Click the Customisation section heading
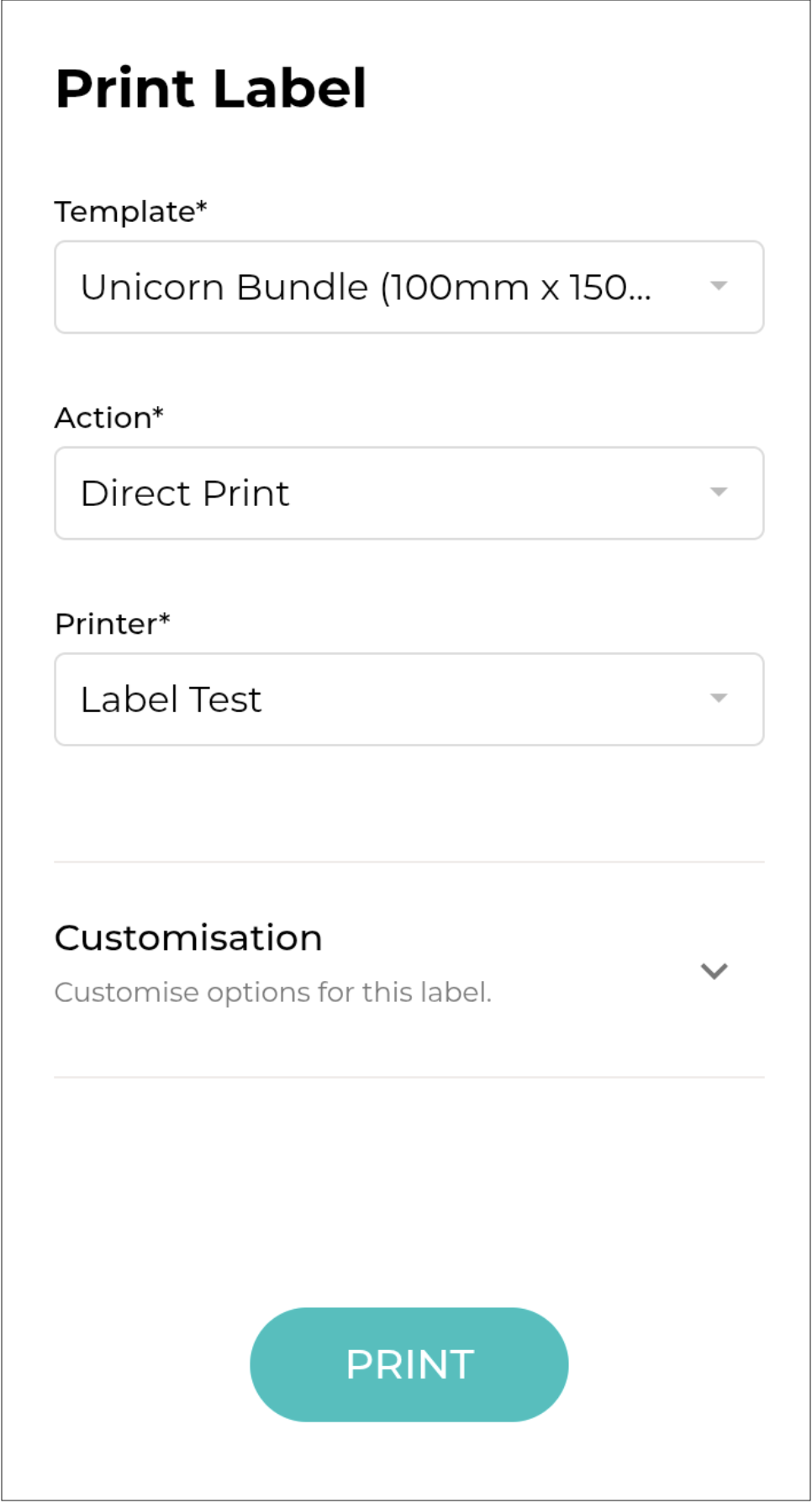The height and width of the screenshot is (1503, 812). coord(188,938)
